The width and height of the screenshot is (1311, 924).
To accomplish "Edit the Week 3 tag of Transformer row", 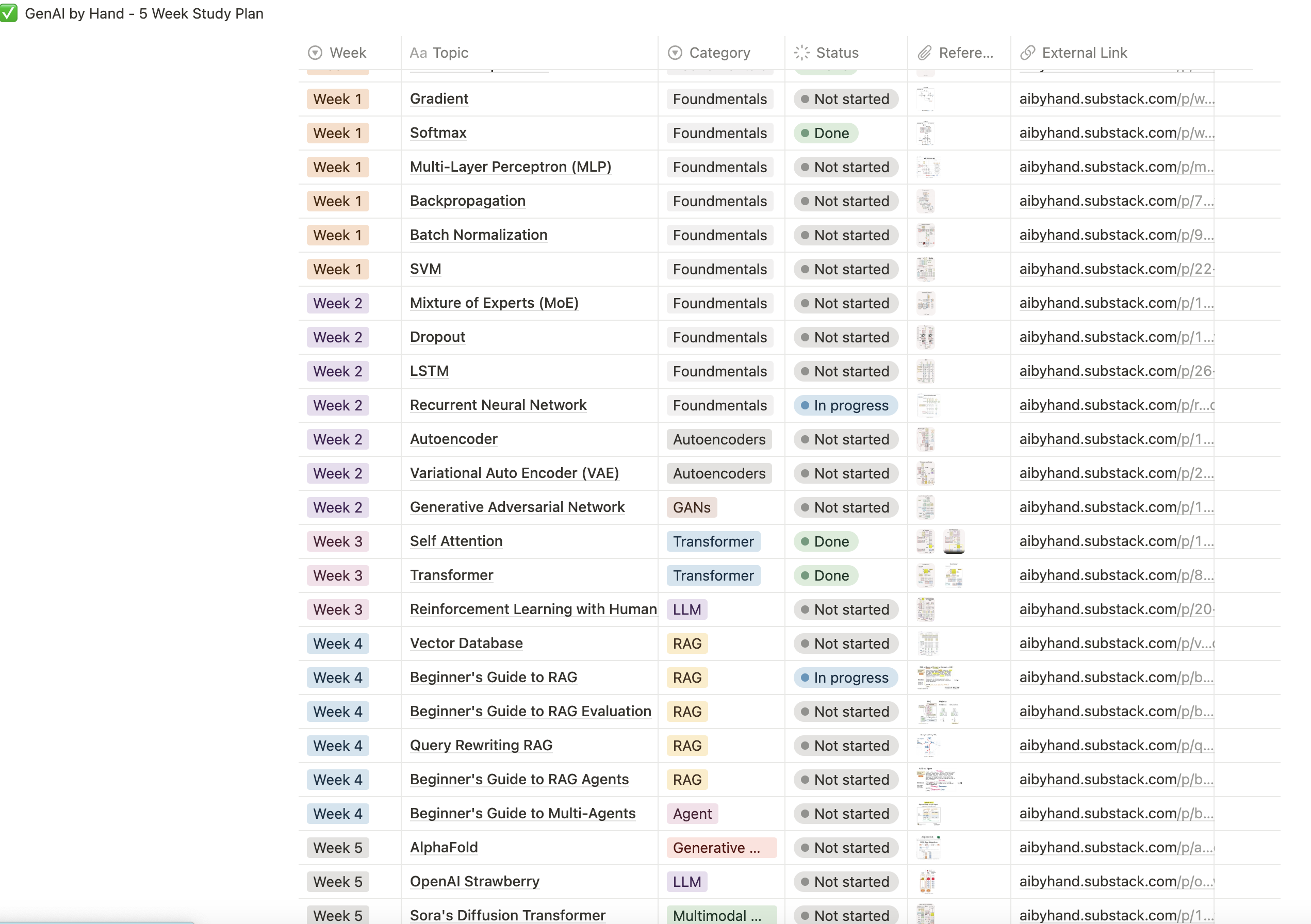I will [337, 575].
